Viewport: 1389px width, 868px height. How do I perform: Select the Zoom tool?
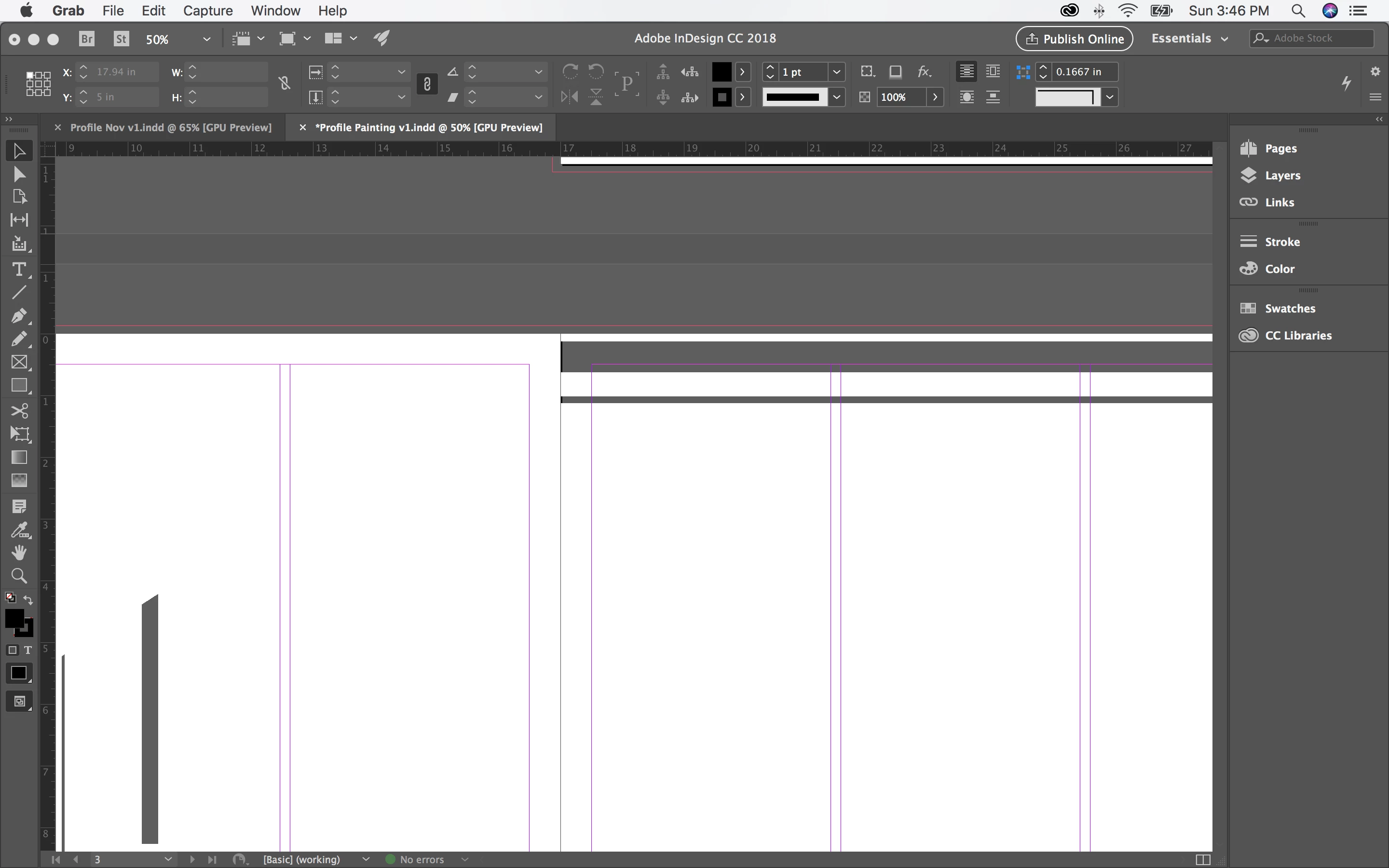coord(19,576)
